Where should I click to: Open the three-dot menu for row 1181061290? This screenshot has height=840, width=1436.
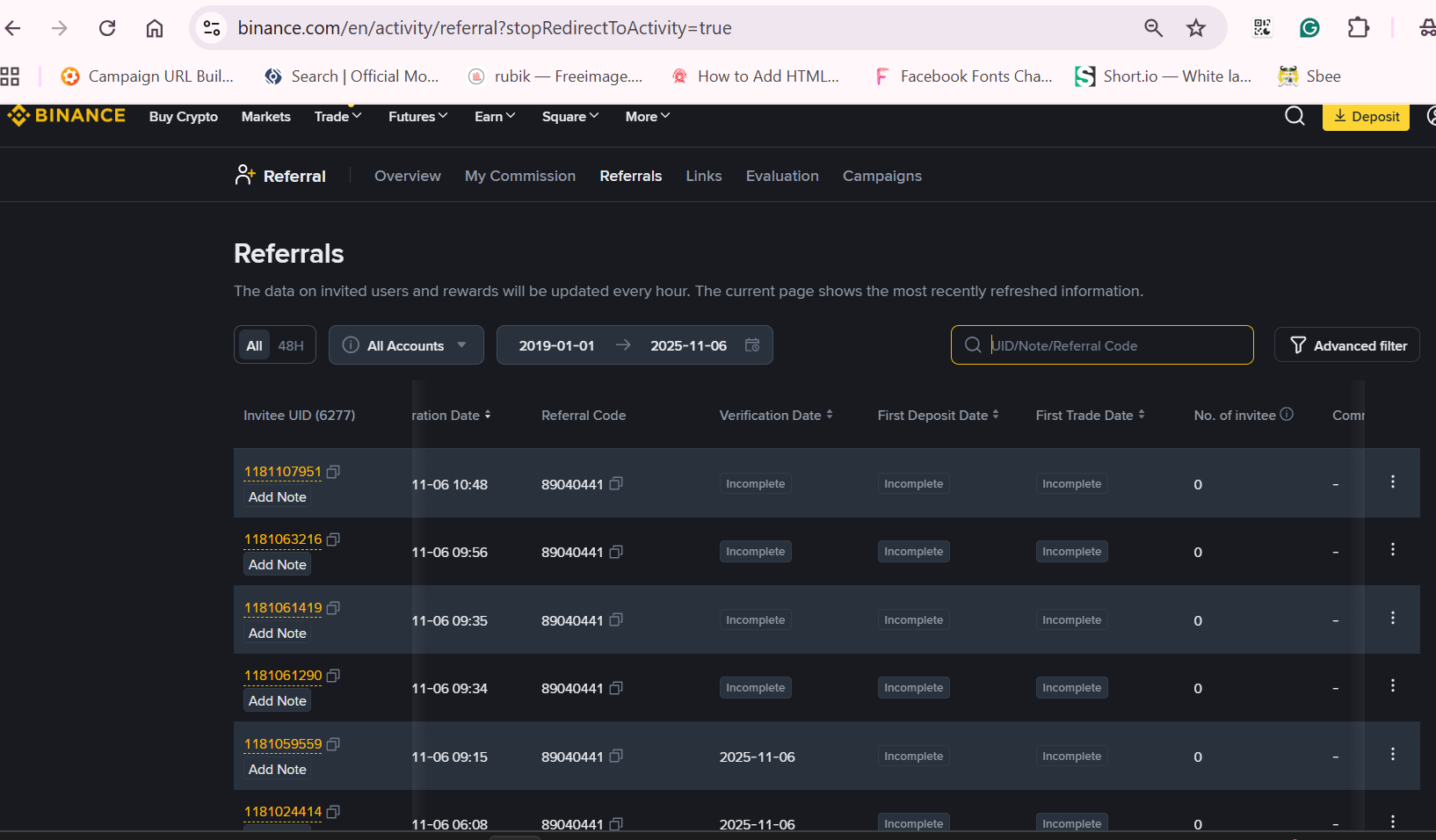coord(1392,685)
